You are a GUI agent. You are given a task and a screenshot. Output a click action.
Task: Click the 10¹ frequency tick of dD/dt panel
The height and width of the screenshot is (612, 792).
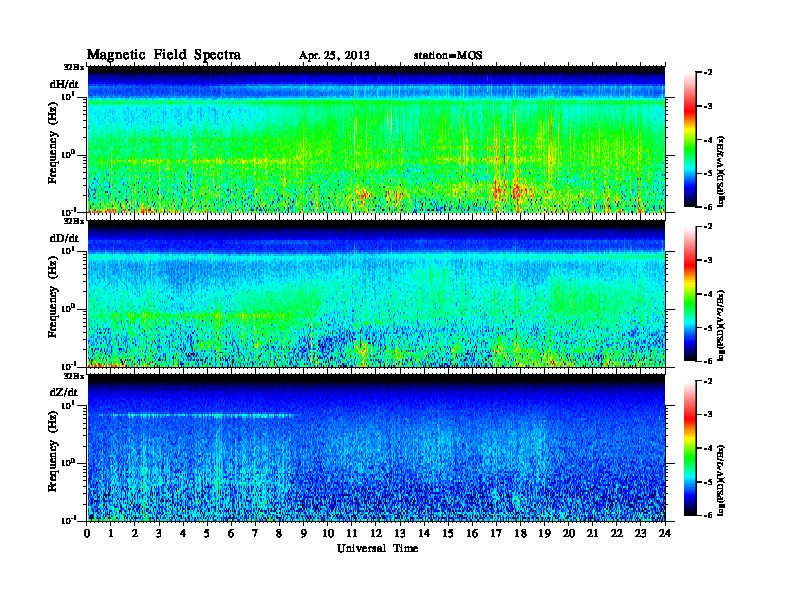[x=67, y=251]
